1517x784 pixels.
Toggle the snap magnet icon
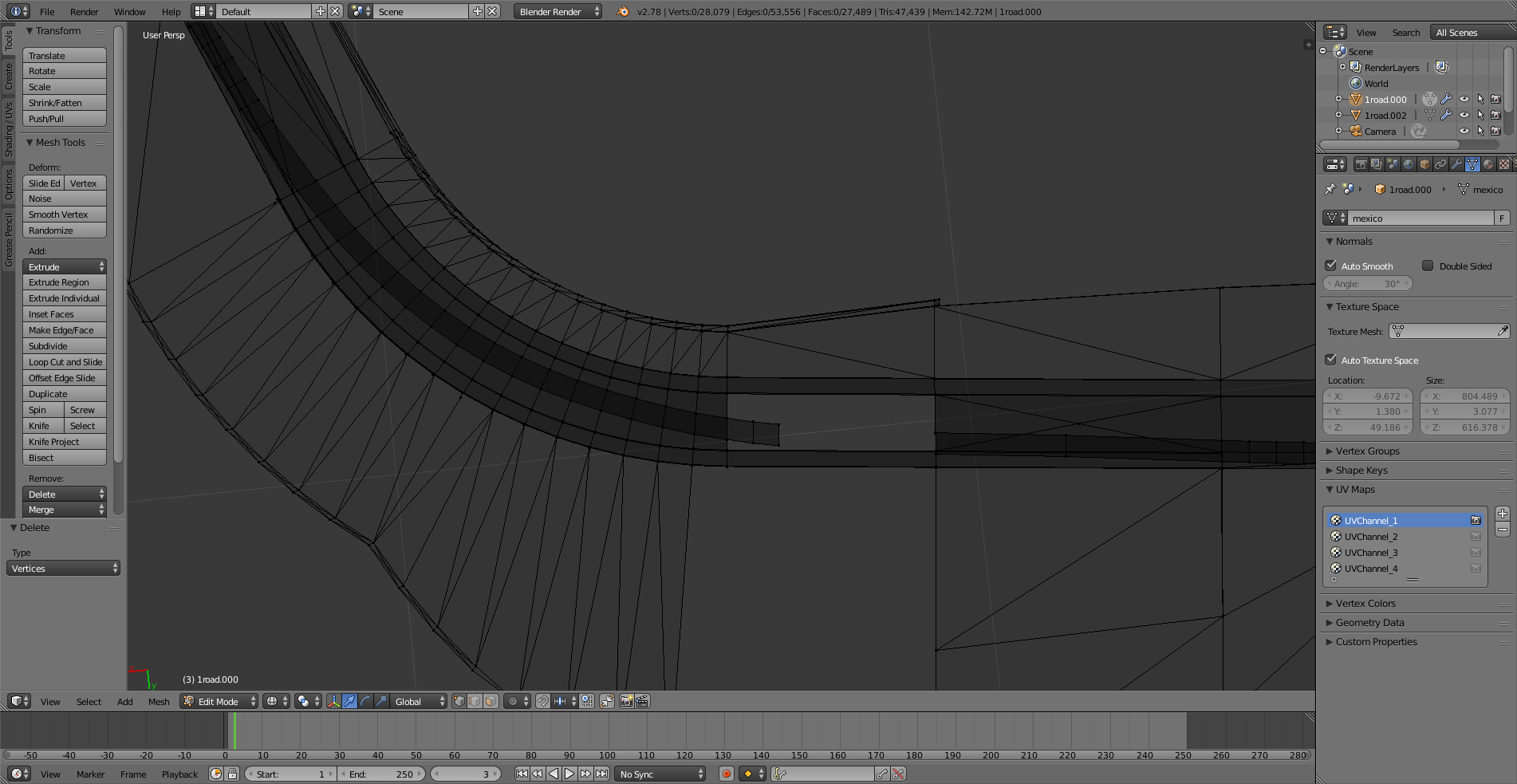click(542, 702)
